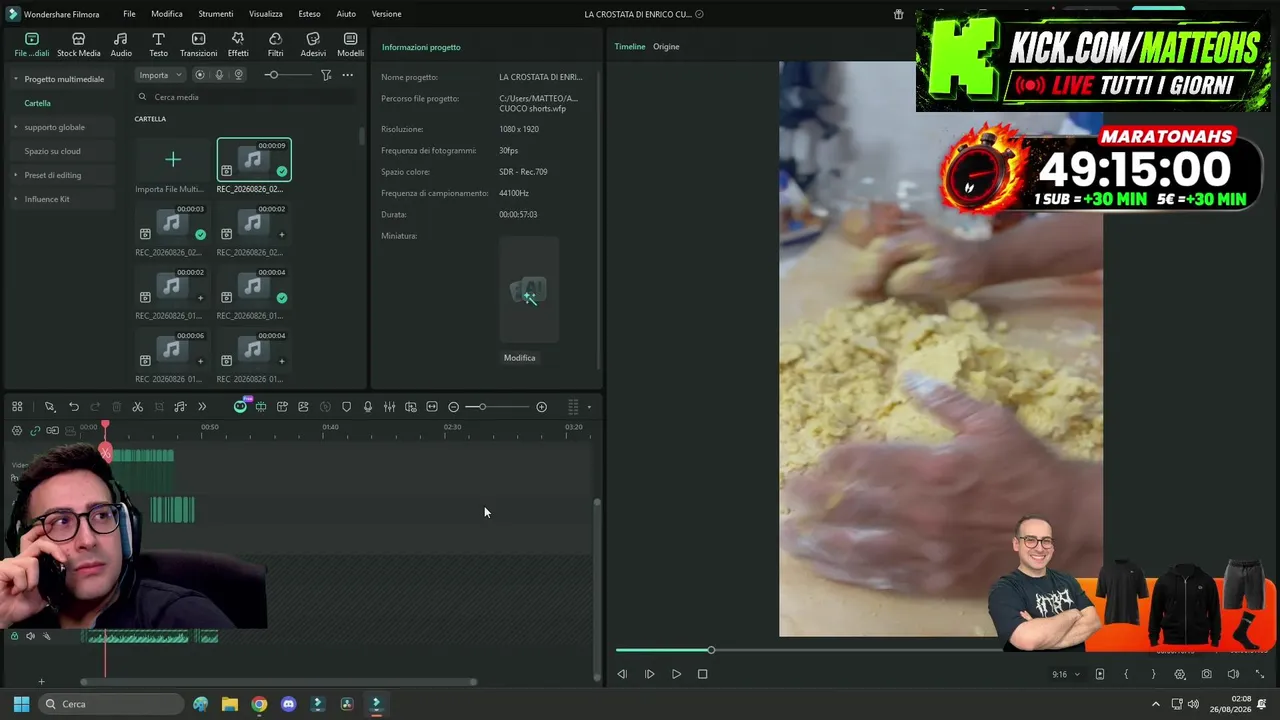This screenshot has height=720, width=1280.
Task: Mute the bottom audio track
Action: pyautogui.click(x=30, y=636)
